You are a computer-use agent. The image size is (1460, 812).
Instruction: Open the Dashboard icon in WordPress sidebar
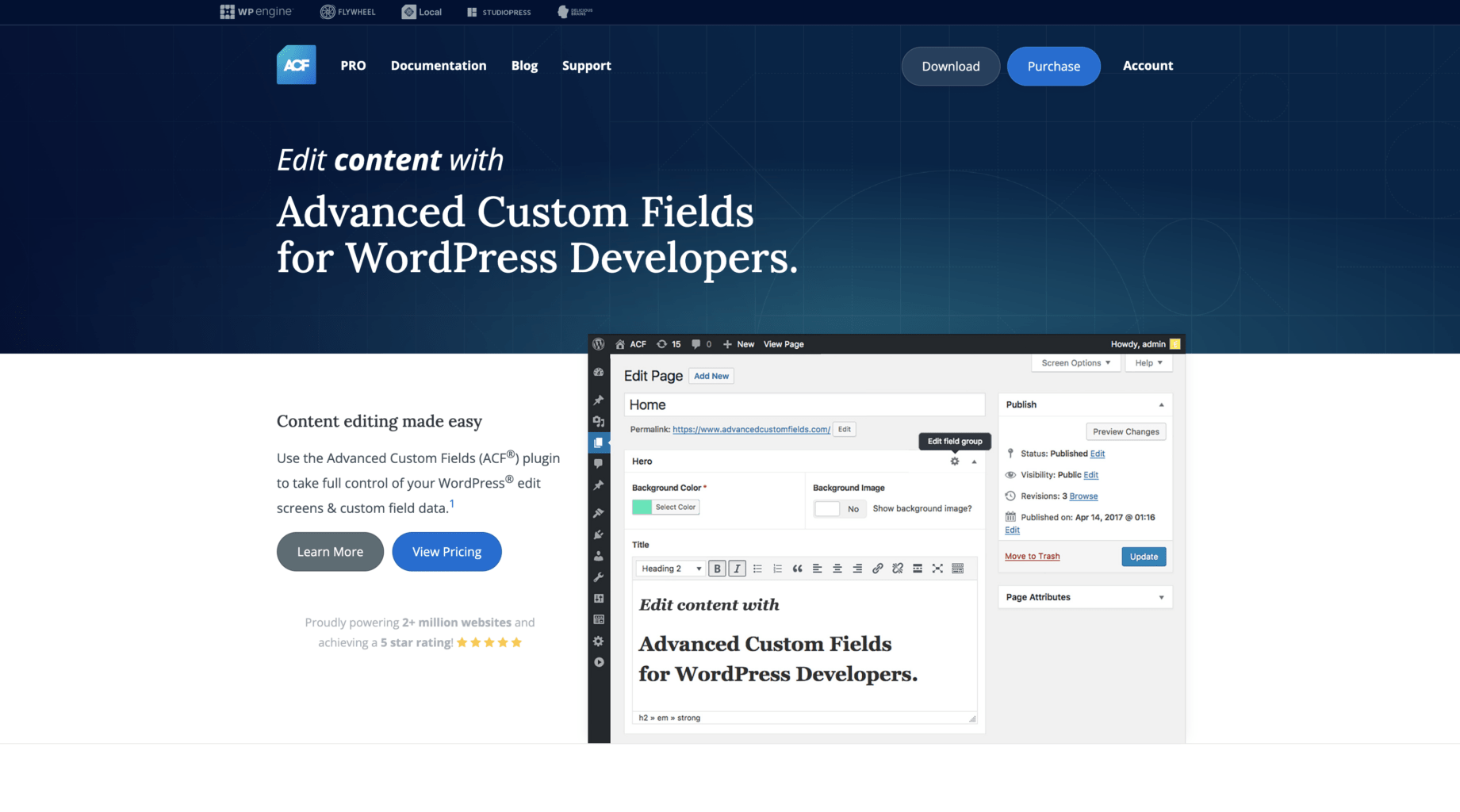point(599,372)
